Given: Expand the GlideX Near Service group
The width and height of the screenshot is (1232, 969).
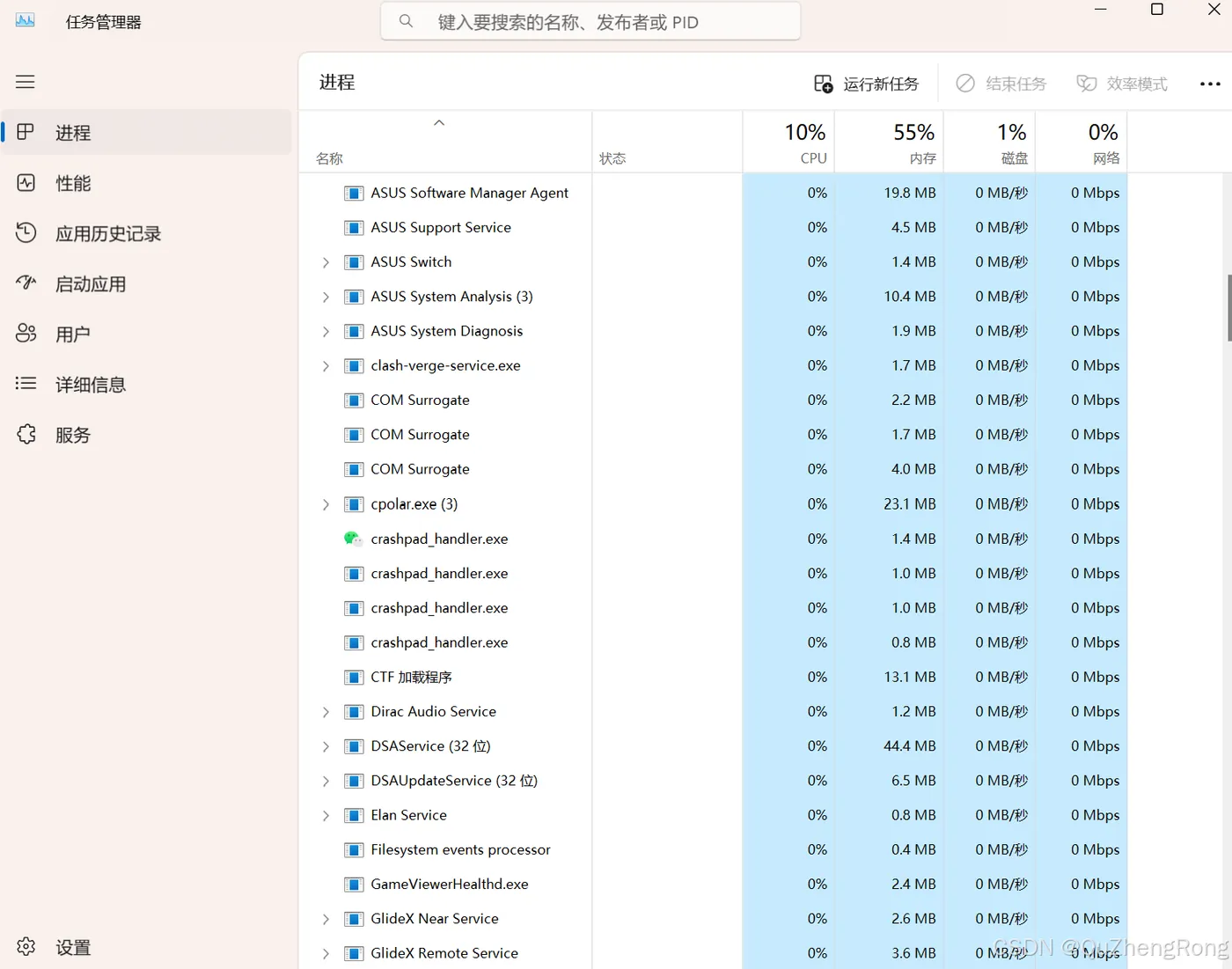Looking at the screenshot, I should 326,919.
